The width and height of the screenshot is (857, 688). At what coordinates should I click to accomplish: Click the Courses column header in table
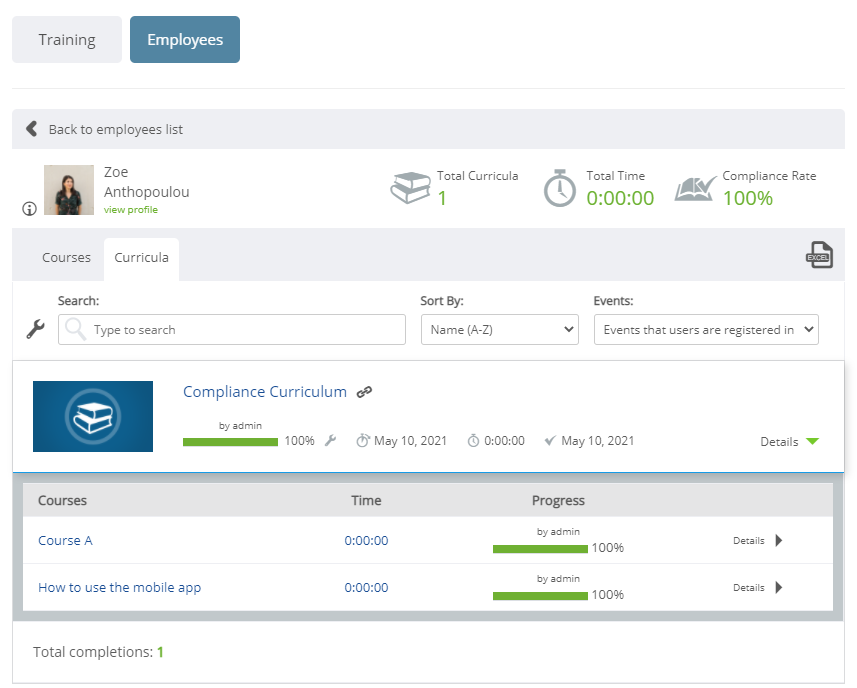coord(62,501)
